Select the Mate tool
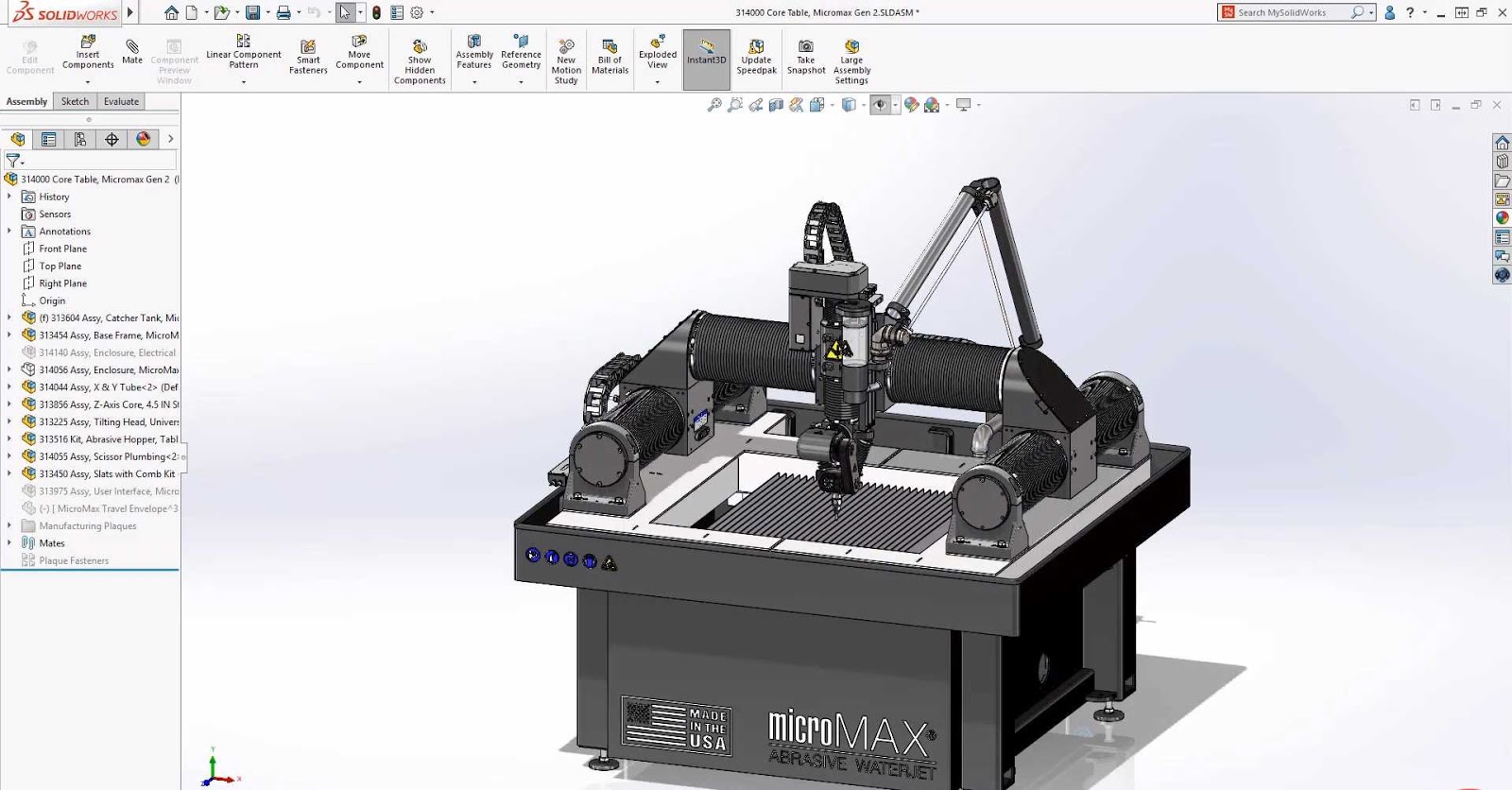The image size is (1512, 790). 132,52
